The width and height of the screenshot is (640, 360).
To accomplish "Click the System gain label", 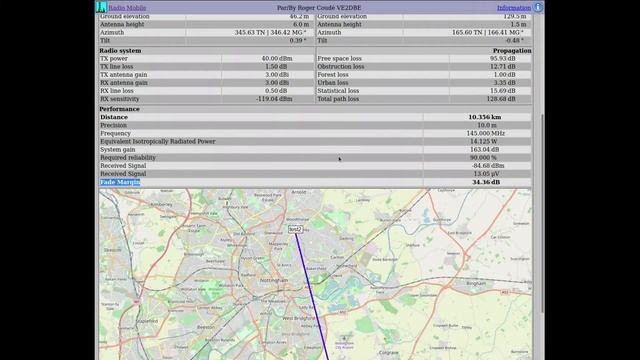I will (118, 149).
